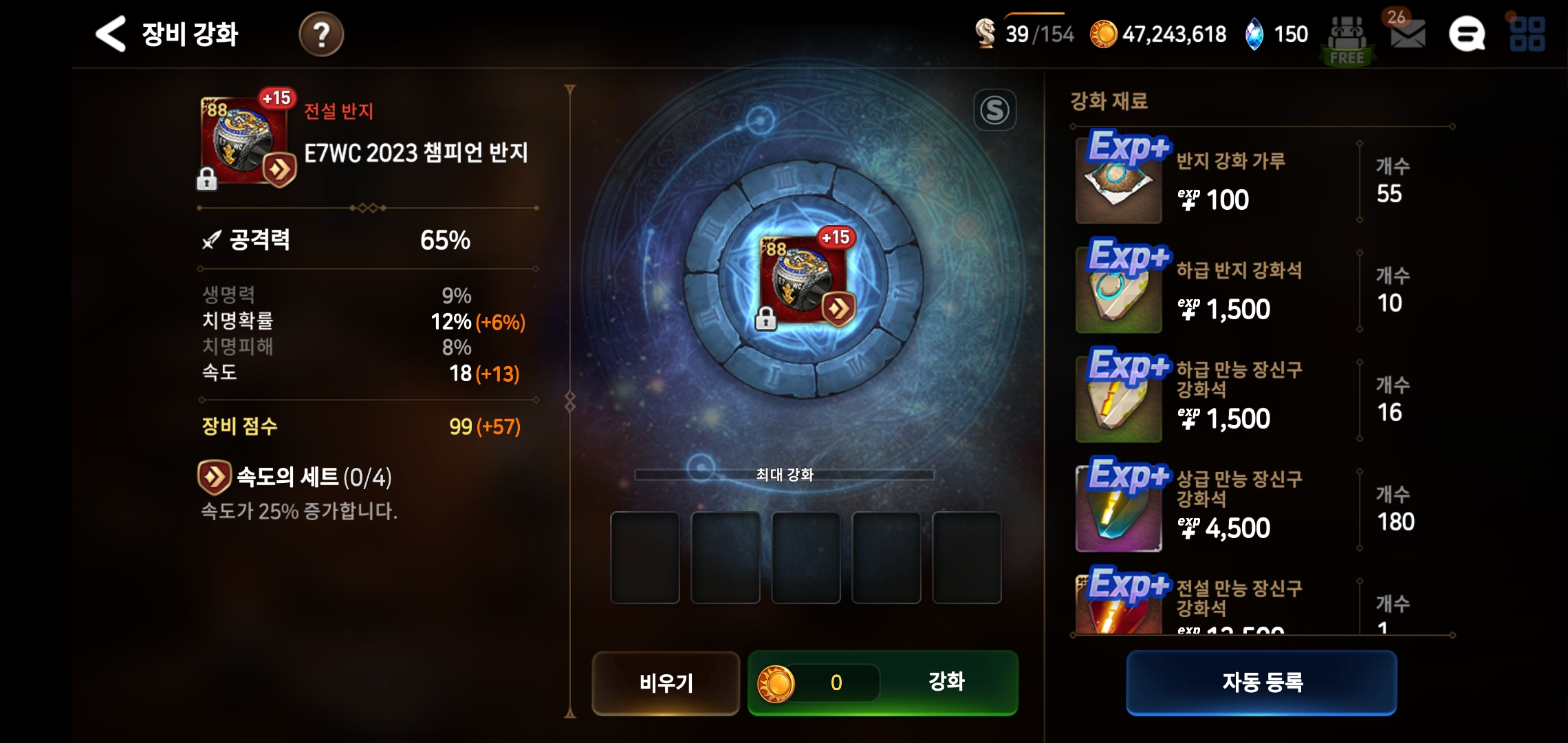
Task: Click the 자동 등록 auto-register button
Action: (x=1262, y=682)
